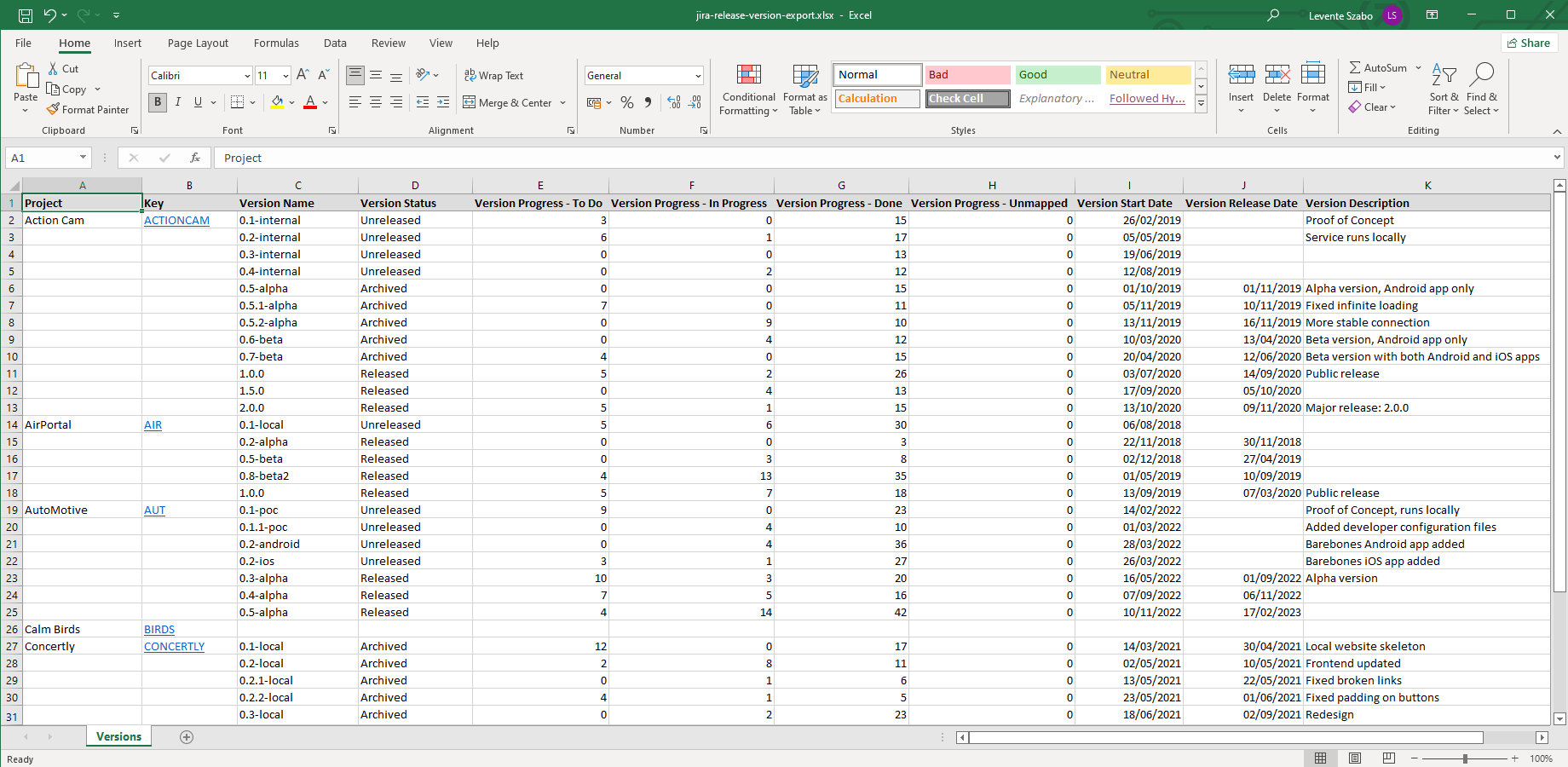Click Decrease Decimal icon

pyautogui.click(x=695, y=102)
